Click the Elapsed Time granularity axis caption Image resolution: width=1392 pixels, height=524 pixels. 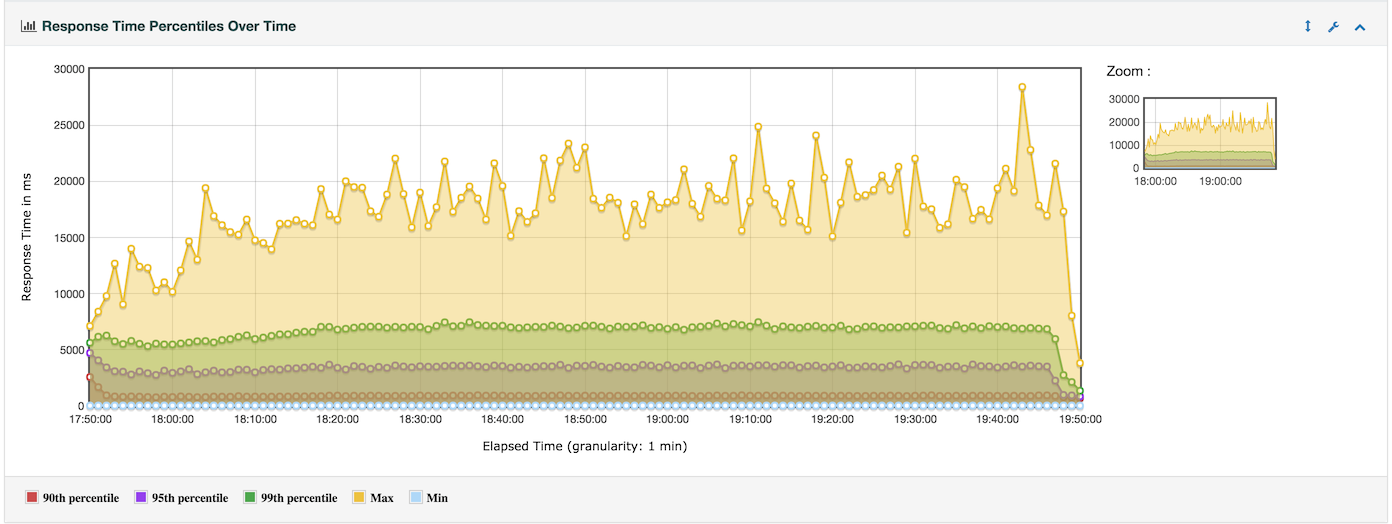[584, 446]
